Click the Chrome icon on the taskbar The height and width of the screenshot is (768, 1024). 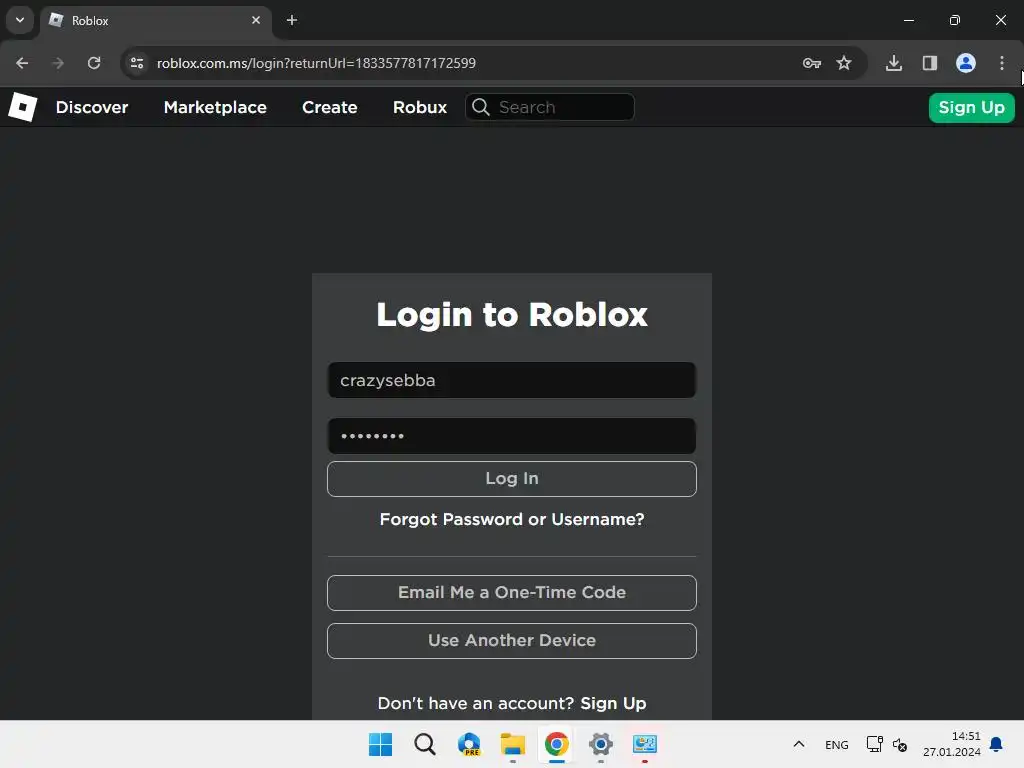pyautogui.click(x=556, y=744)
